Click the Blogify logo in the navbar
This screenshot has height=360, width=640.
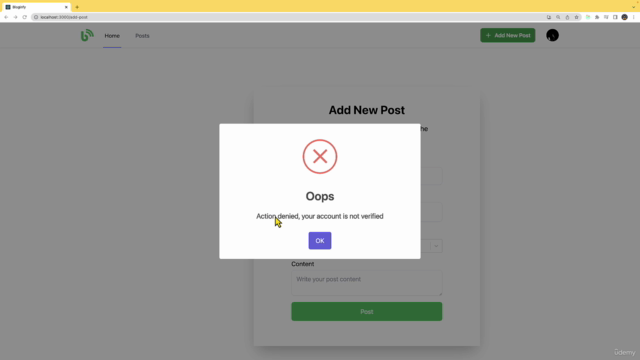point(87,36)
